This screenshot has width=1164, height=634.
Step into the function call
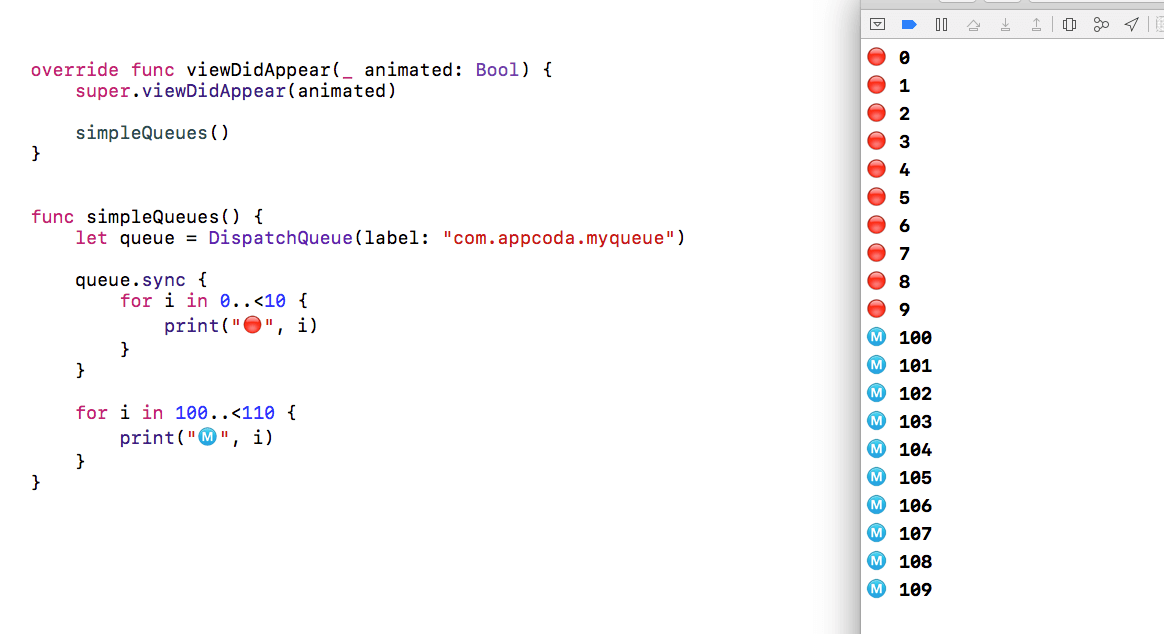[x=1005, y=24]
